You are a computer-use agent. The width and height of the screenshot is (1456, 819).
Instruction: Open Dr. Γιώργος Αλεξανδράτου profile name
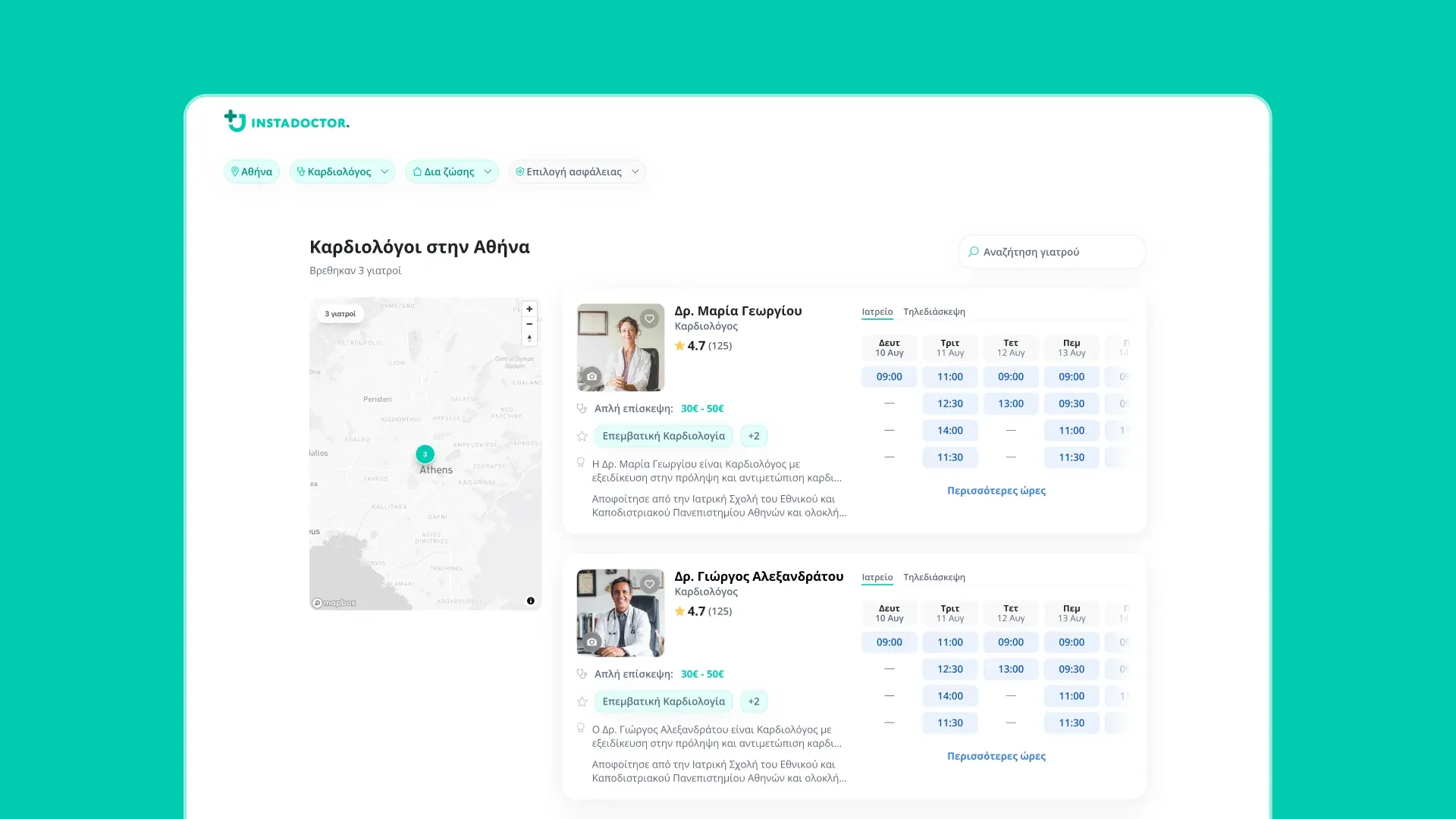(x=759, y=576)
